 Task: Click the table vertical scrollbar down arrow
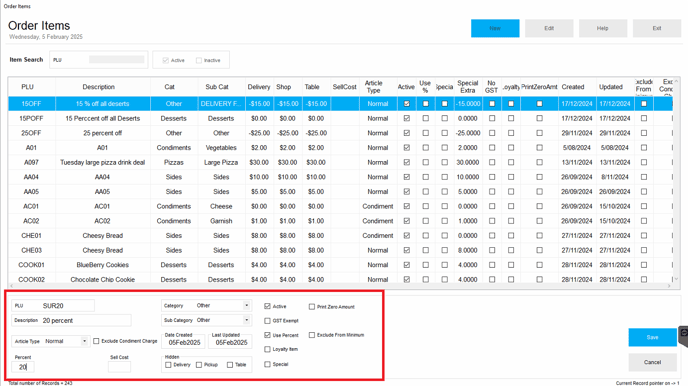(x=676, y=279)
